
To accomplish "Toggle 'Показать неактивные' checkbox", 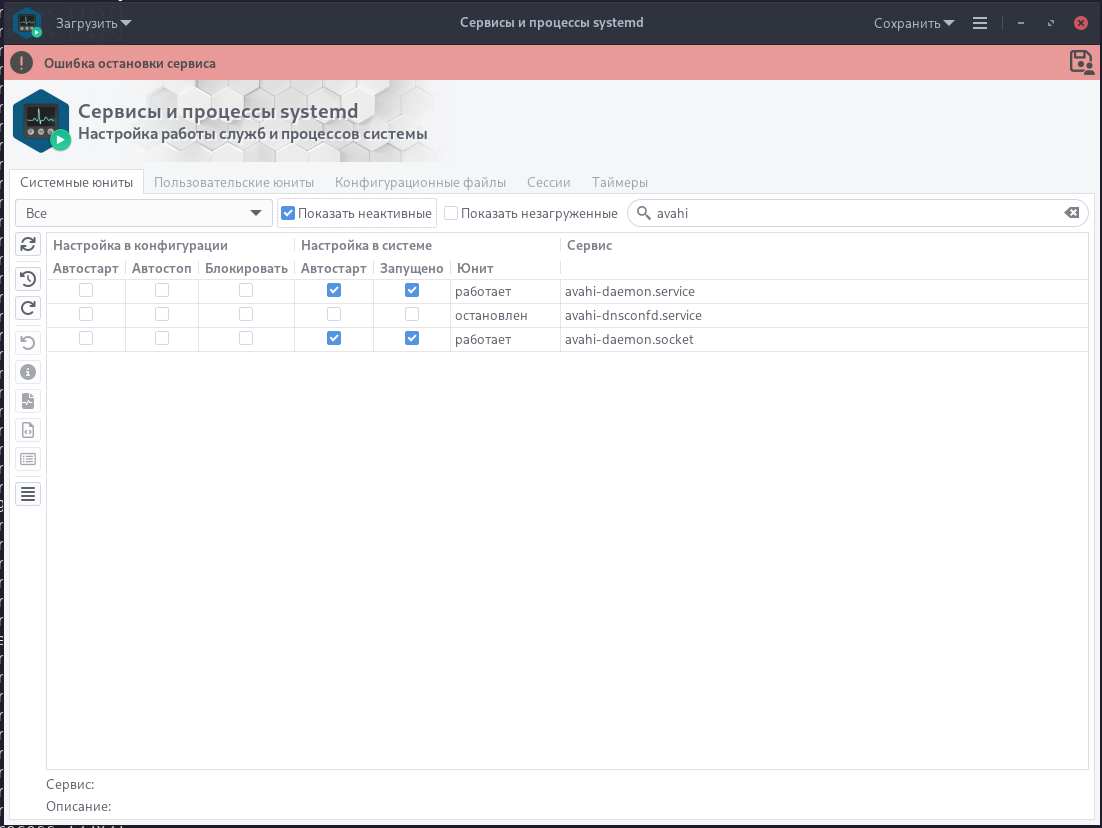I will tap(288, 213).
